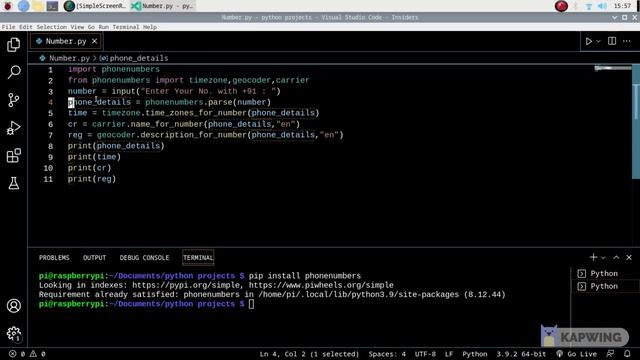Image resolution: width=640 pixels, height=360 pixels.
Task: Click Number.py in the breadcrumb
Action: (x=69, y=58)
